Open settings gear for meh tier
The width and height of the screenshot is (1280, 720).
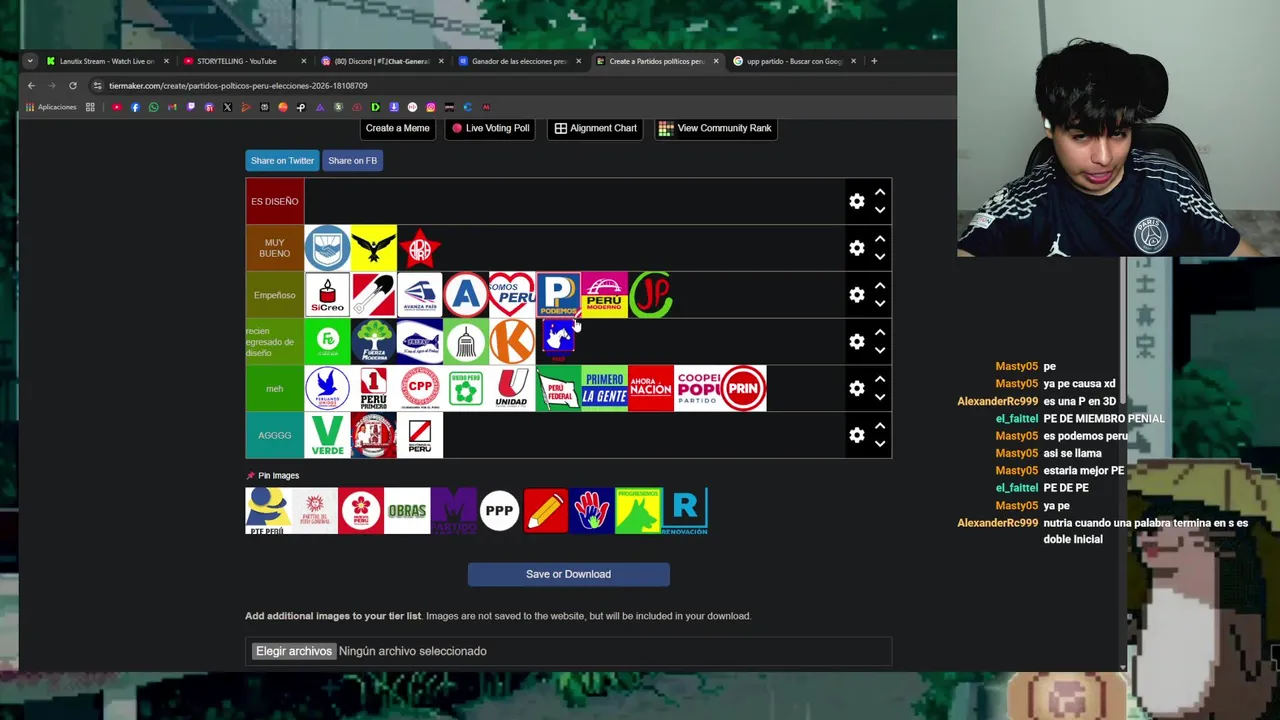[x=857, y=388]
